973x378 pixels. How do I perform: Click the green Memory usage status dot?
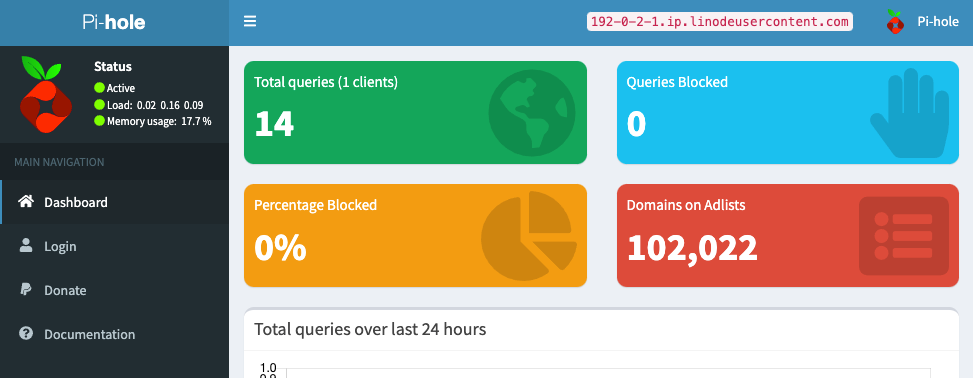(99, 121)
